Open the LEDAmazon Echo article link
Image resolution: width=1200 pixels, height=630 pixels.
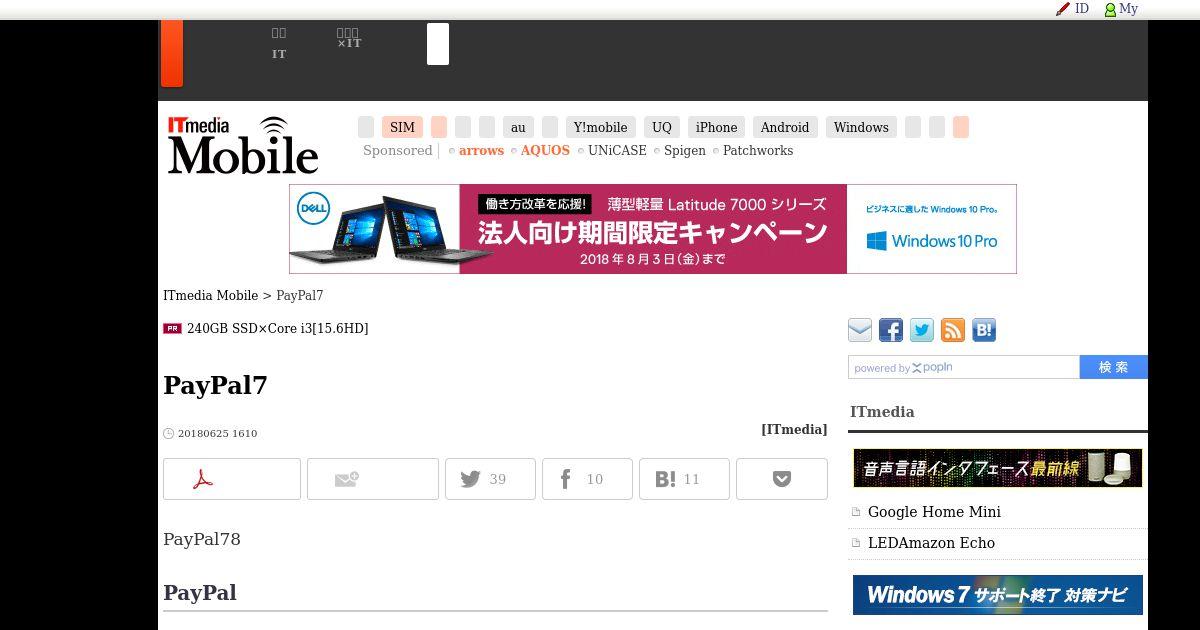tap(931, 543)
